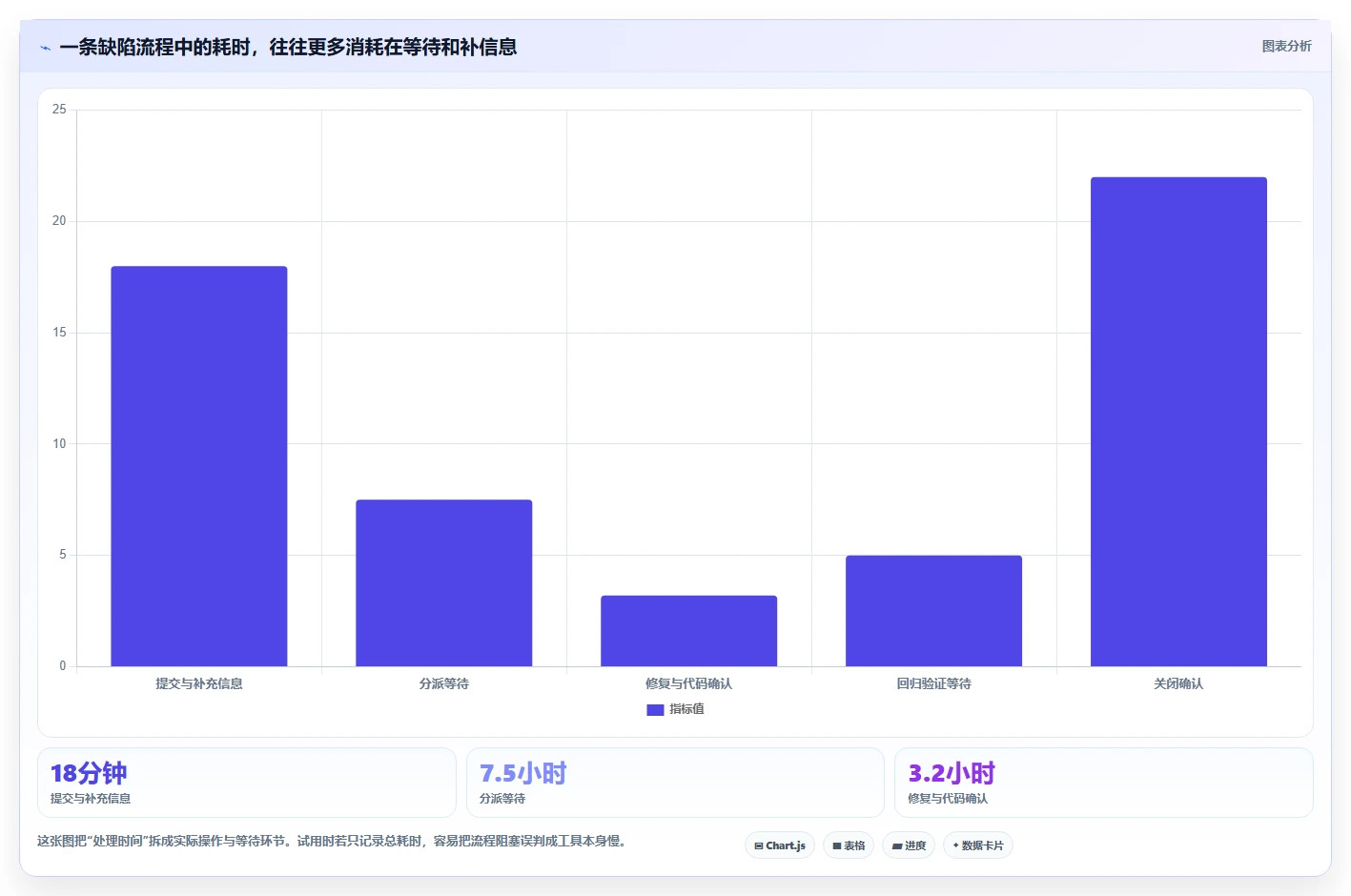Click the 表格 tag
Viewport: 1351px width, 896px height.
pos(849,845)
